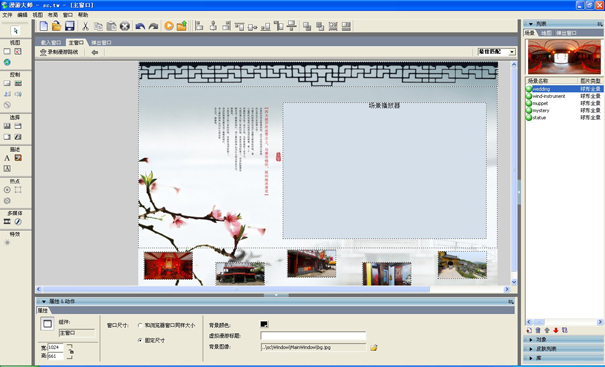Viewport: 605px width, 367px height.
Task: Open a project with the folder icon
Action: (x=56, y=26)
